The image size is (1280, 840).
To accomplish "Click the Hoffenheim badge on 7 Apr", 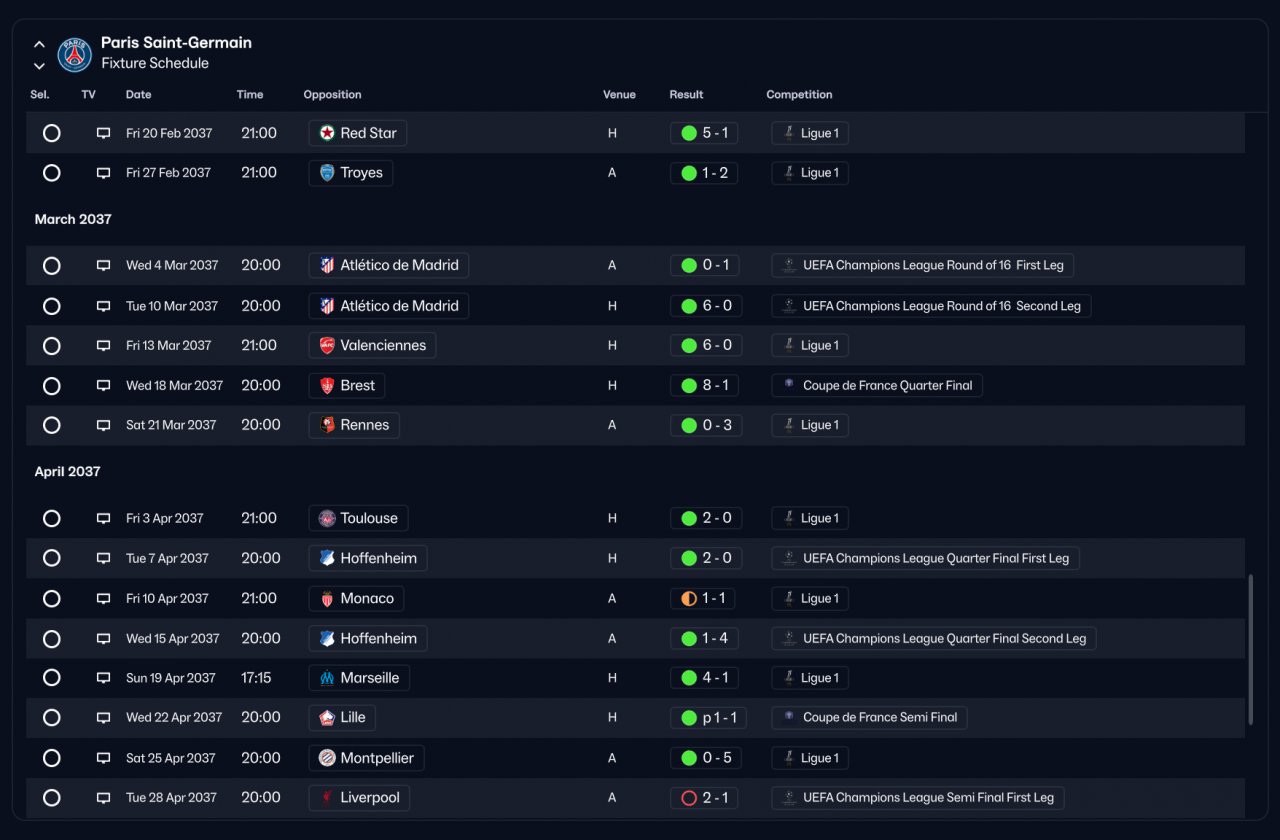I will [327, 558].
